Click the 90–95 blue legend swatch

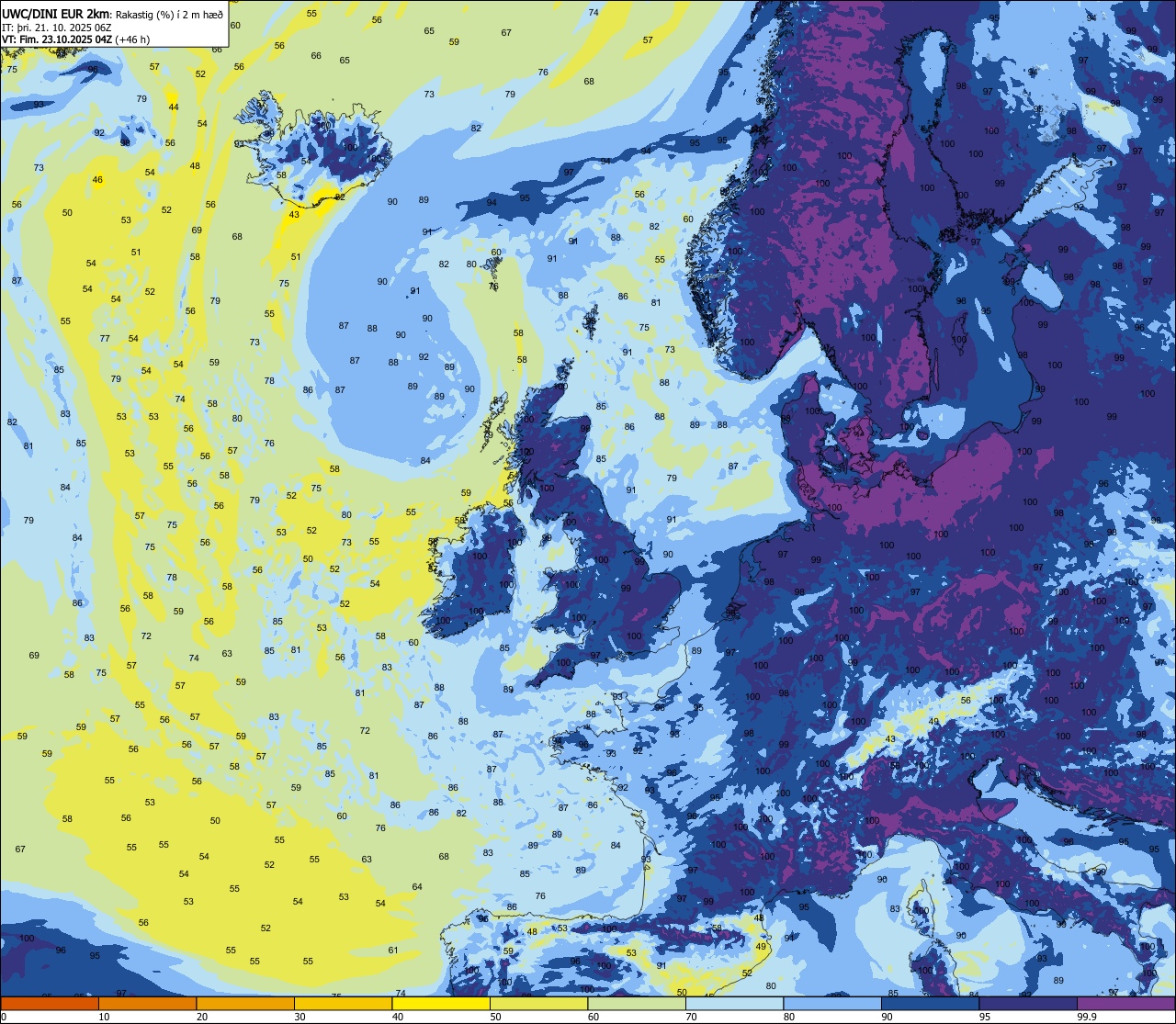pyautogui.click(x=931, y=1003)
